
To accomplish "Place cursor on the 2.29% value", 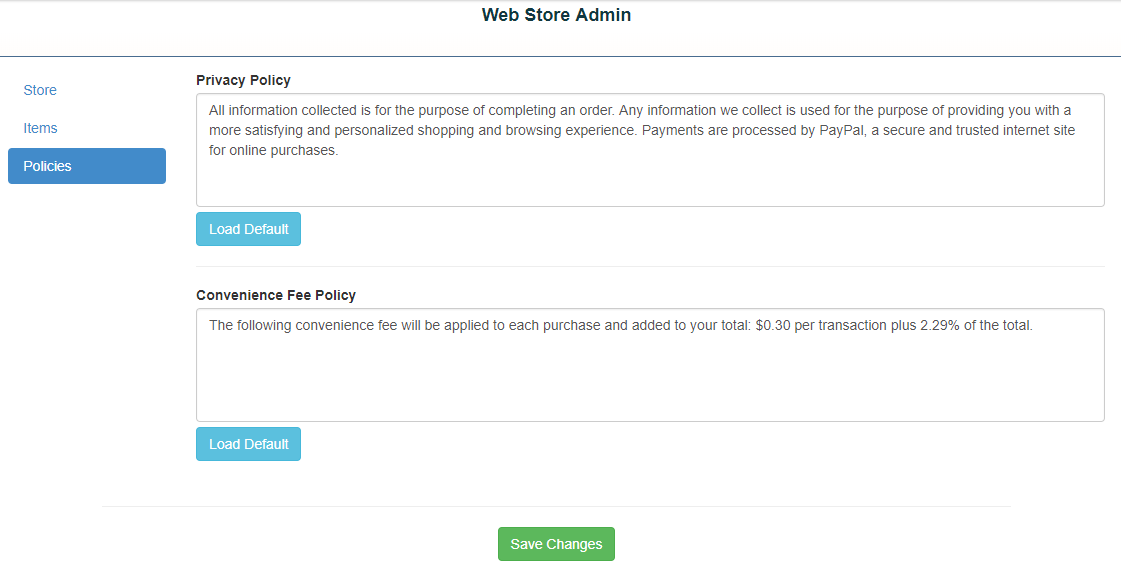I will (x=938, y=325).
